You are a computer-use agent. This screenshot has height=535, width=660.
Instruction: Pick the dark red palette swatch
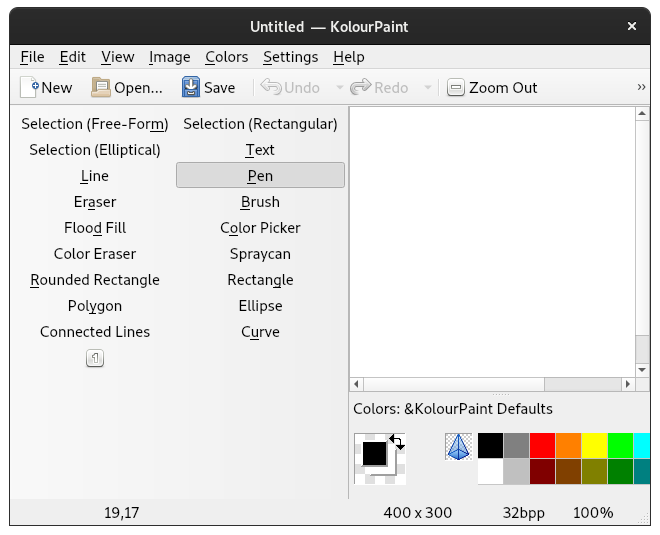point(543,471)
